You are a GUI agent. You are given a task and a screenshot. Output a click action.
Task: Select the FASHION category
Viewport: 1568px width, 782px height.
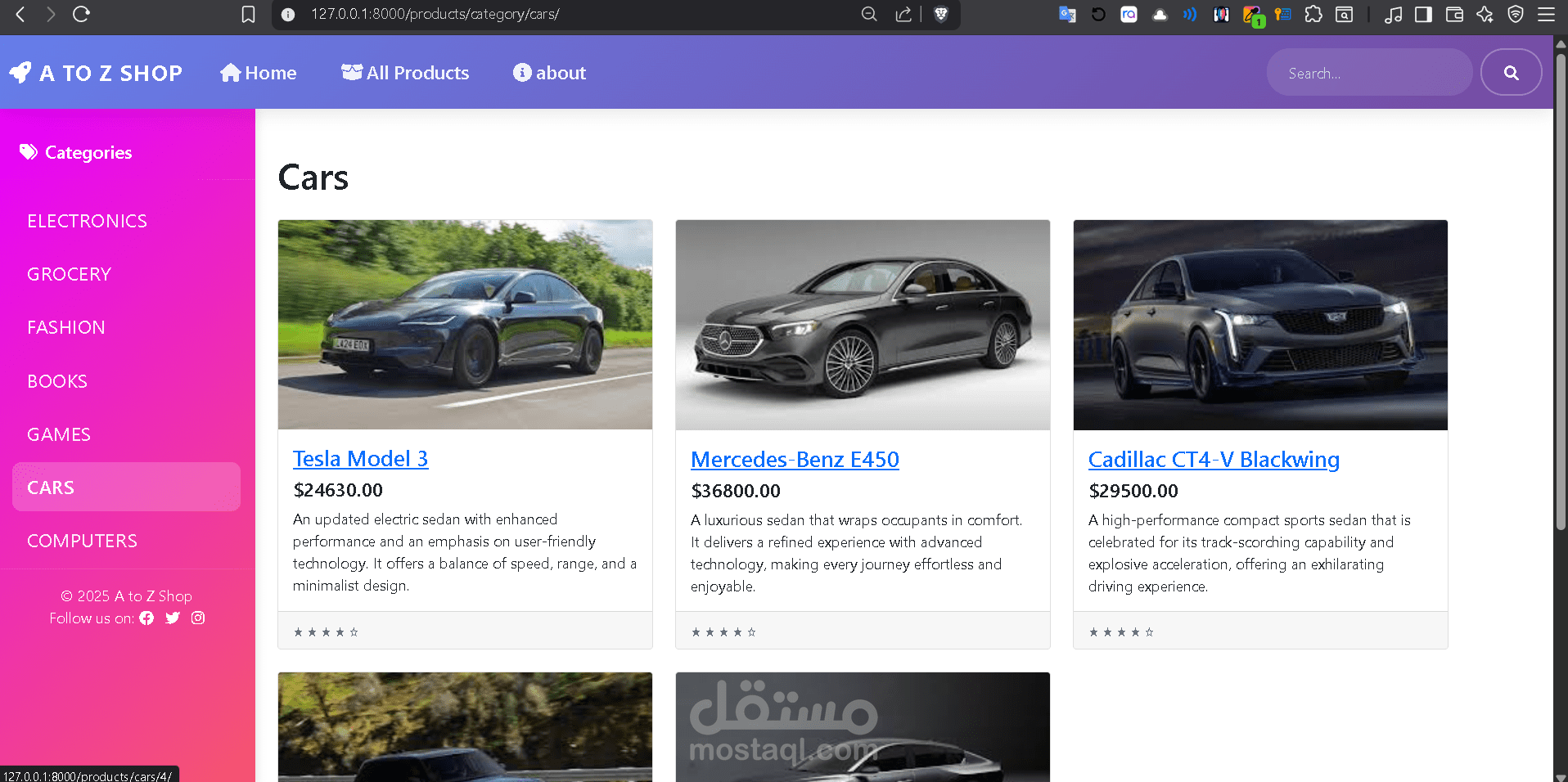pos(65,327)
